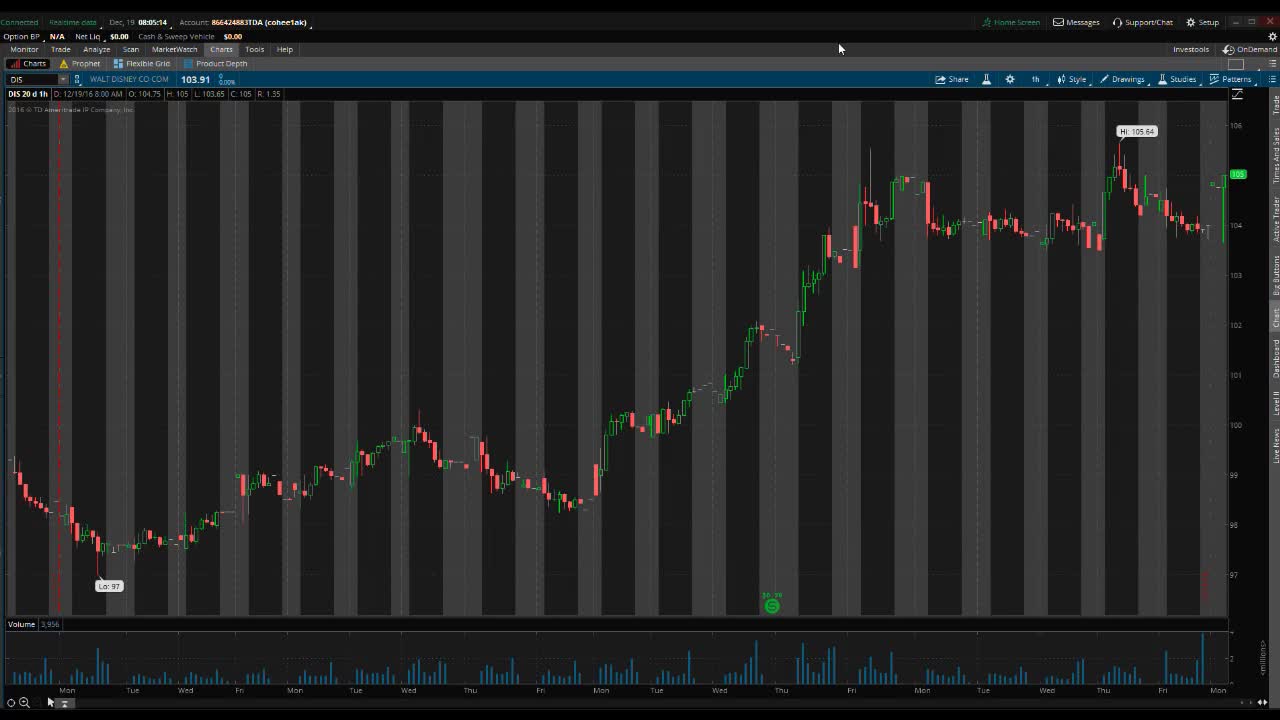Open chart settings gear icon
This screenshot has height=720, width=1280.
pos(1010,79)
